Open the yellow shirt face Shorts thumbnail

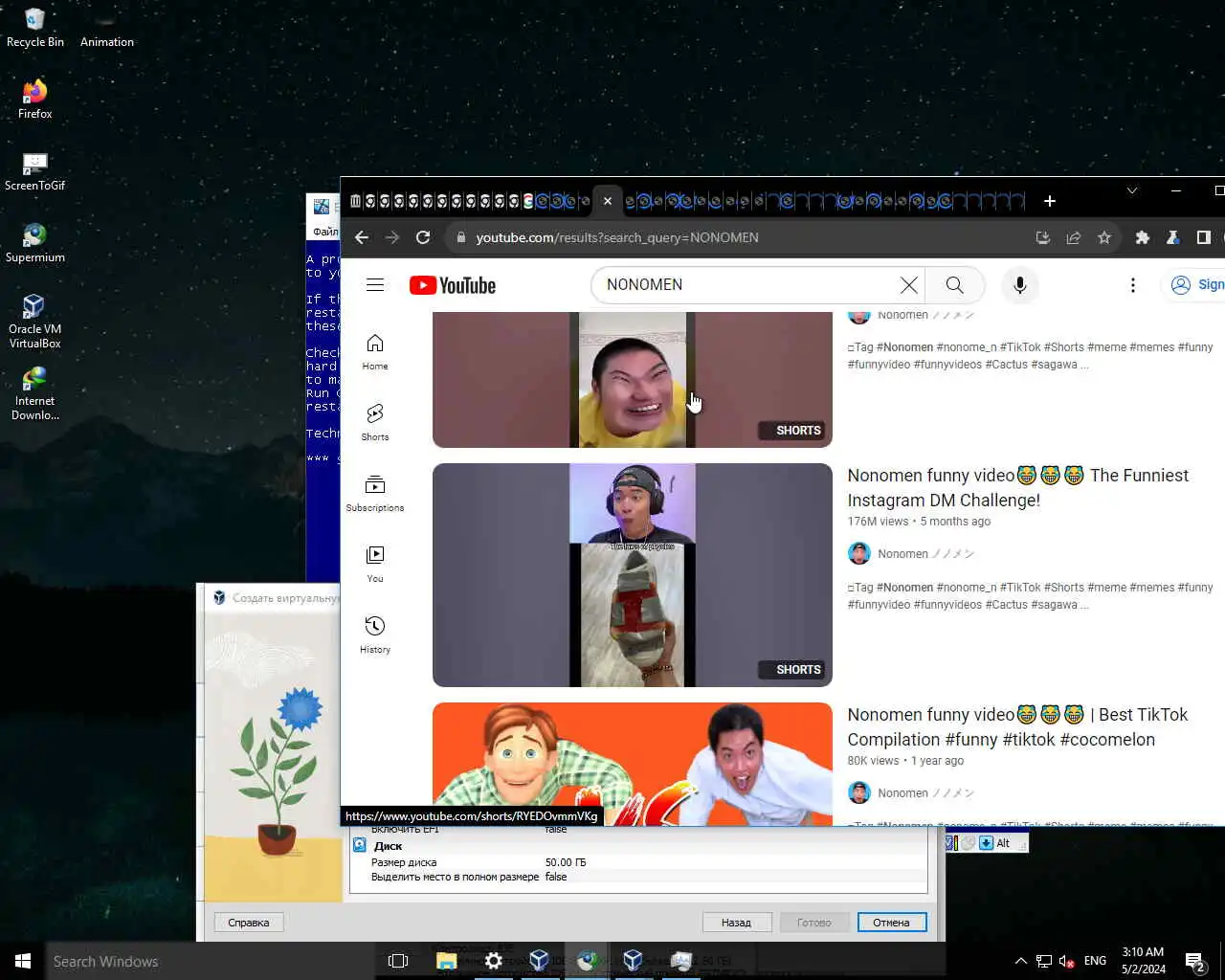(x=633, y=380)
